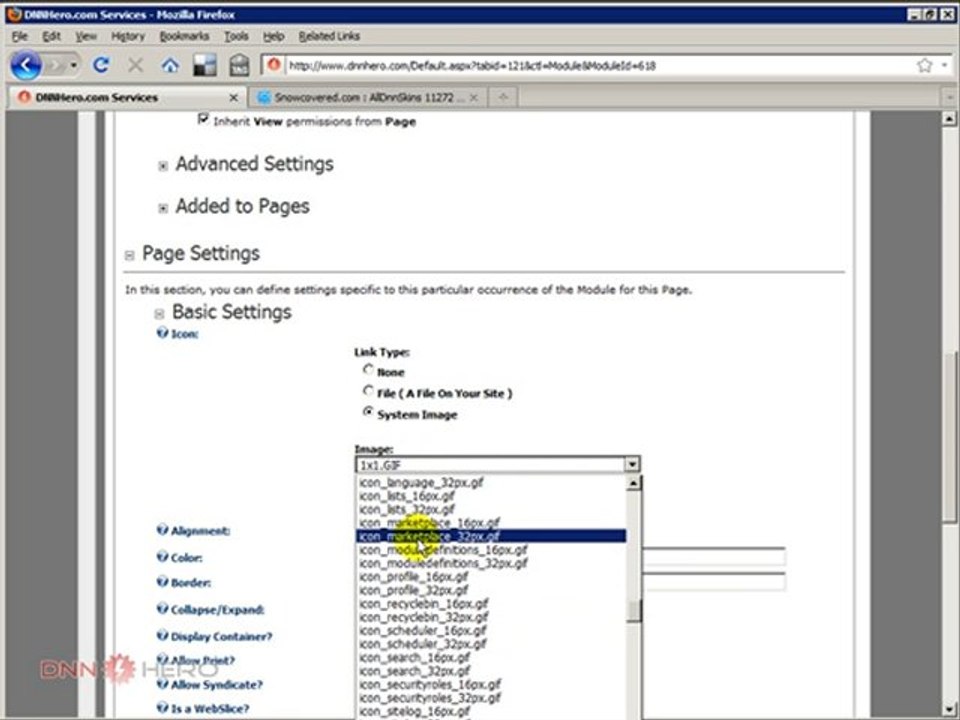Image resolution: width=960 pixels, height=720 pixels.
Task: Select File (A File On Your Site) radio
Action: point(368,391)
